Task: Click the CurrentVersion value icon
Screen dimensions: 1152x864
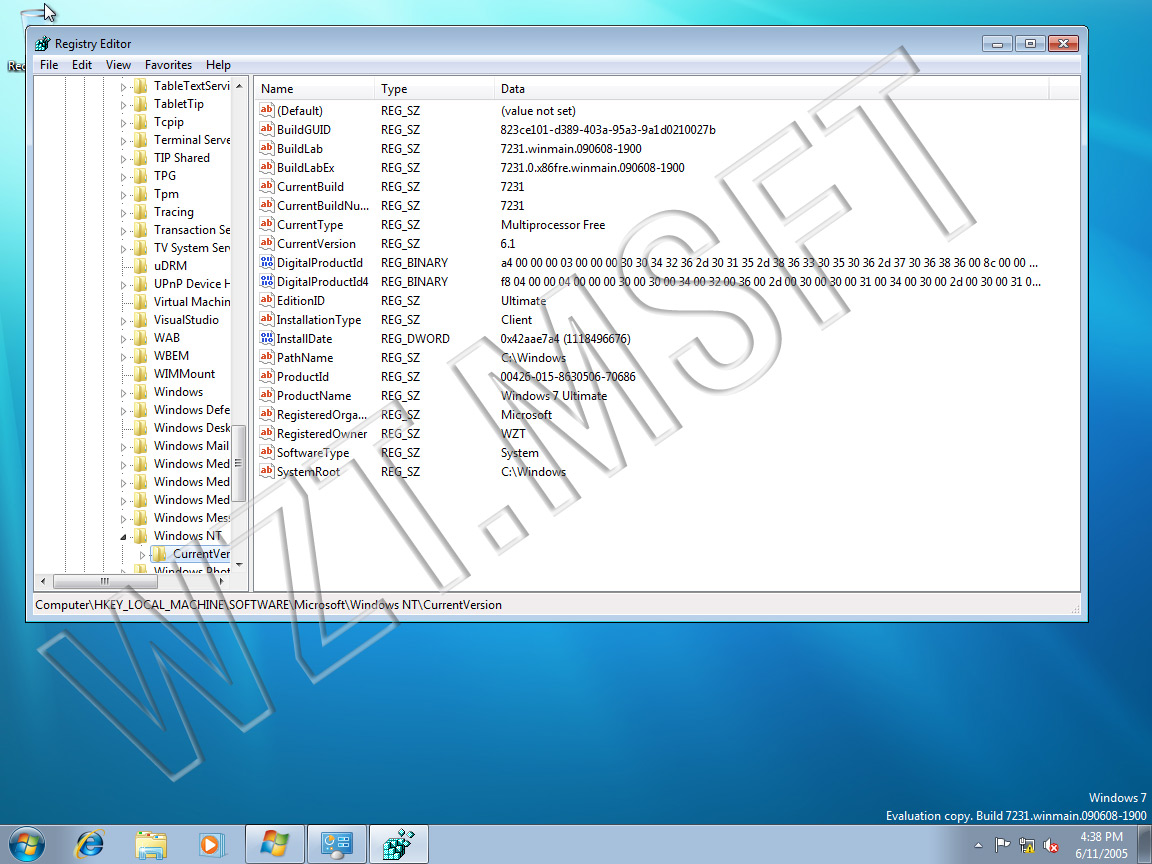Action: 266,244
